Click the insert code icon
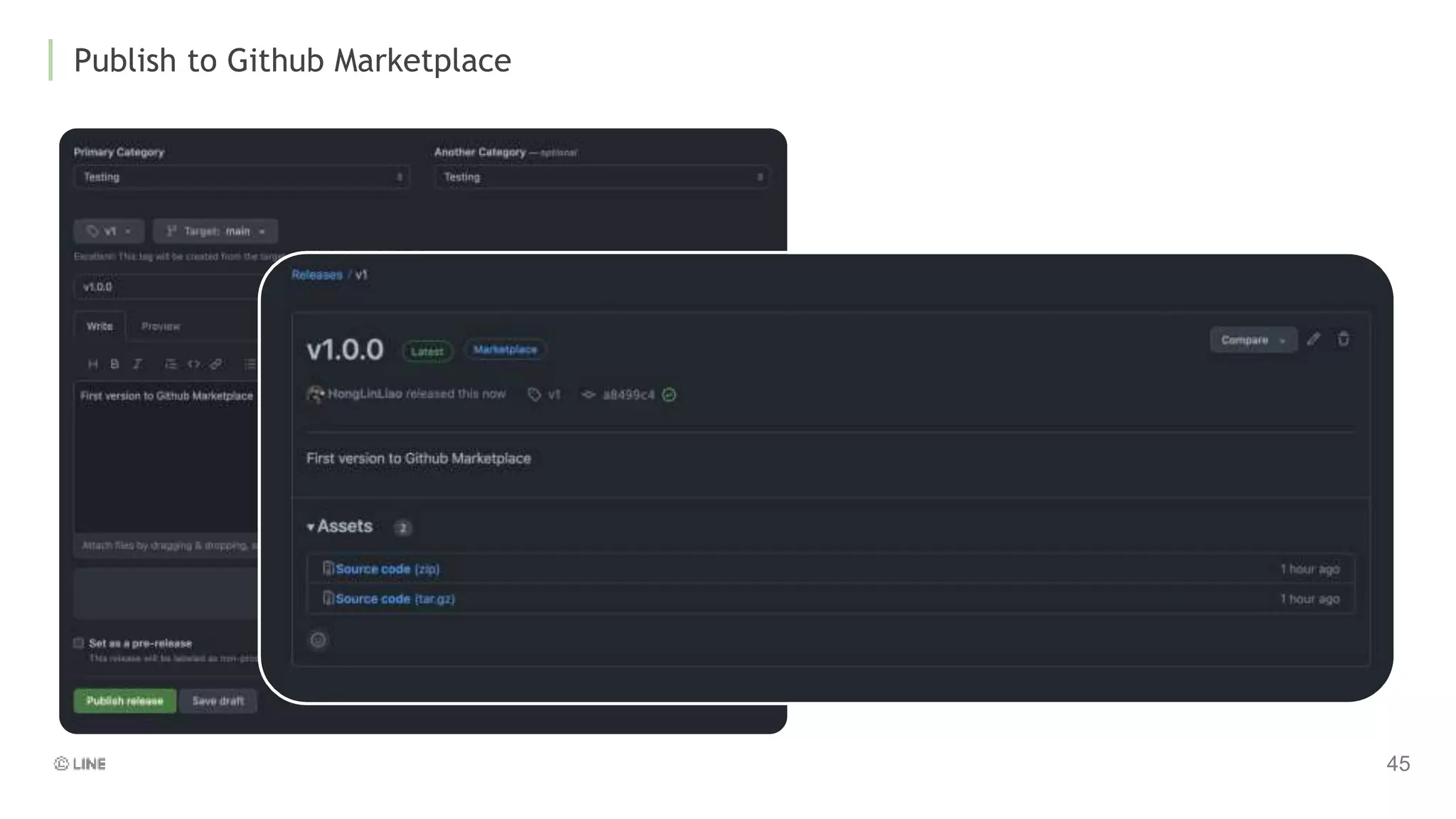The height and width of the screenshot is (819, 1456). point(193,364)
